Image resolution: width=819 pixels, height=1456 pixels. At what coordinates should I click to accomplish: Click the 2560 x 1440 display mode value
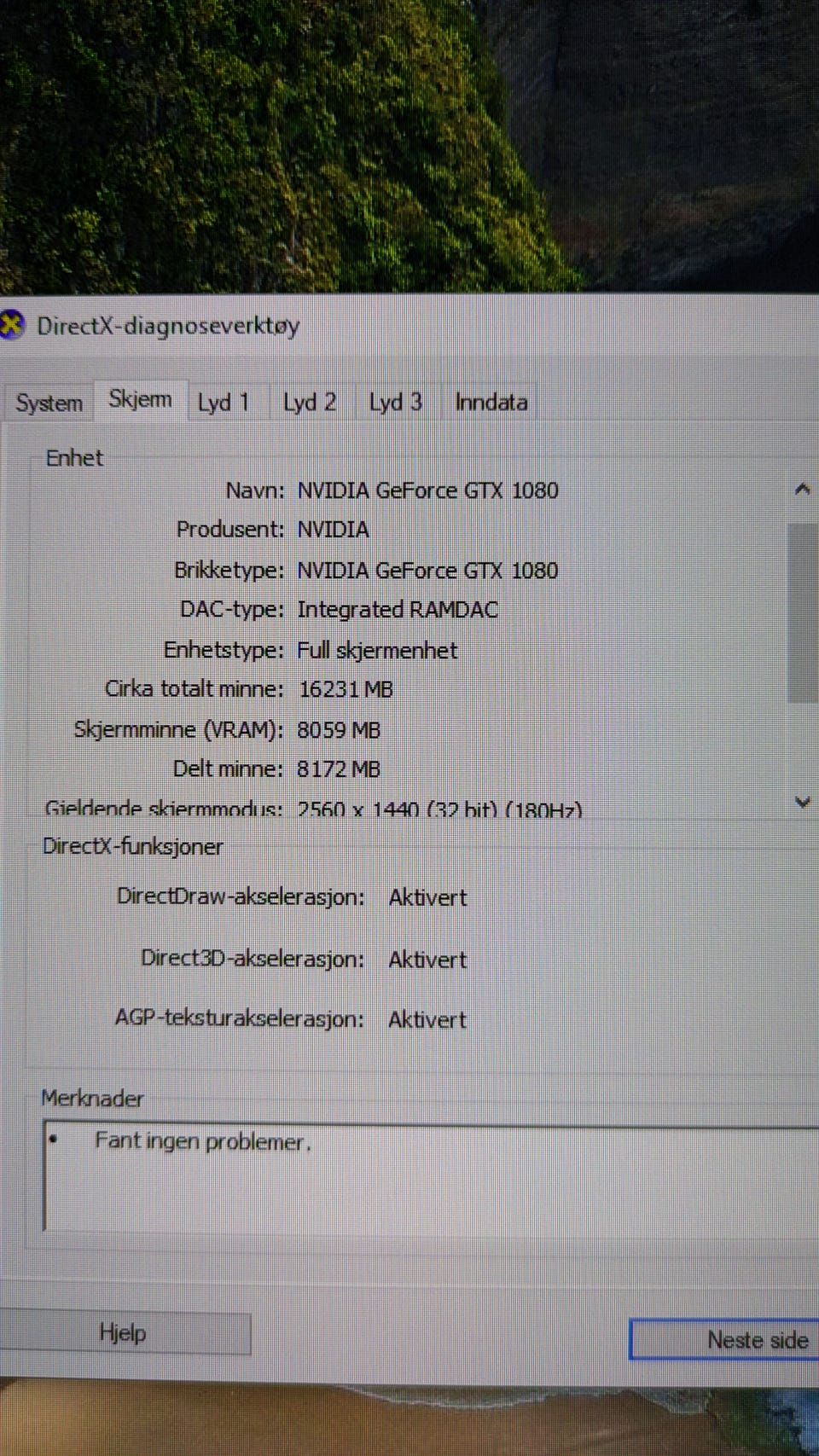click(x=439, y=808)
